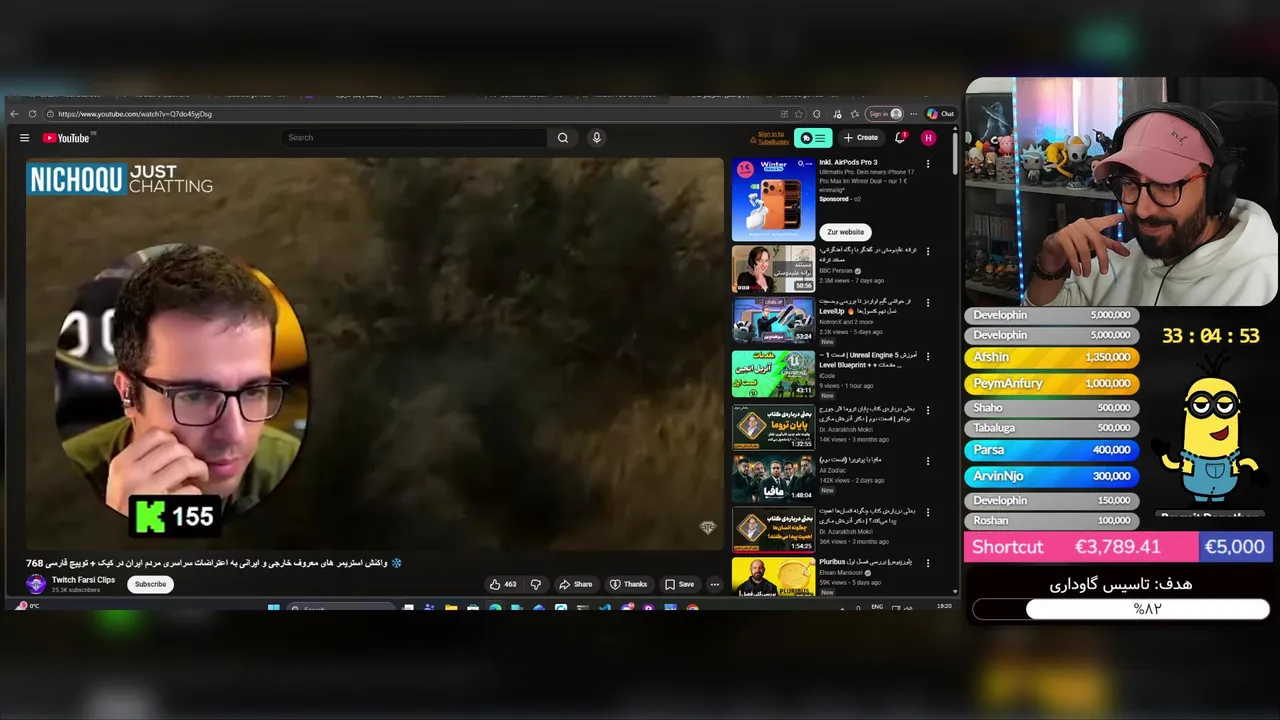Click the Zur website ad button
Viewport: 1280px width, 720px height.
pos(845,232)
